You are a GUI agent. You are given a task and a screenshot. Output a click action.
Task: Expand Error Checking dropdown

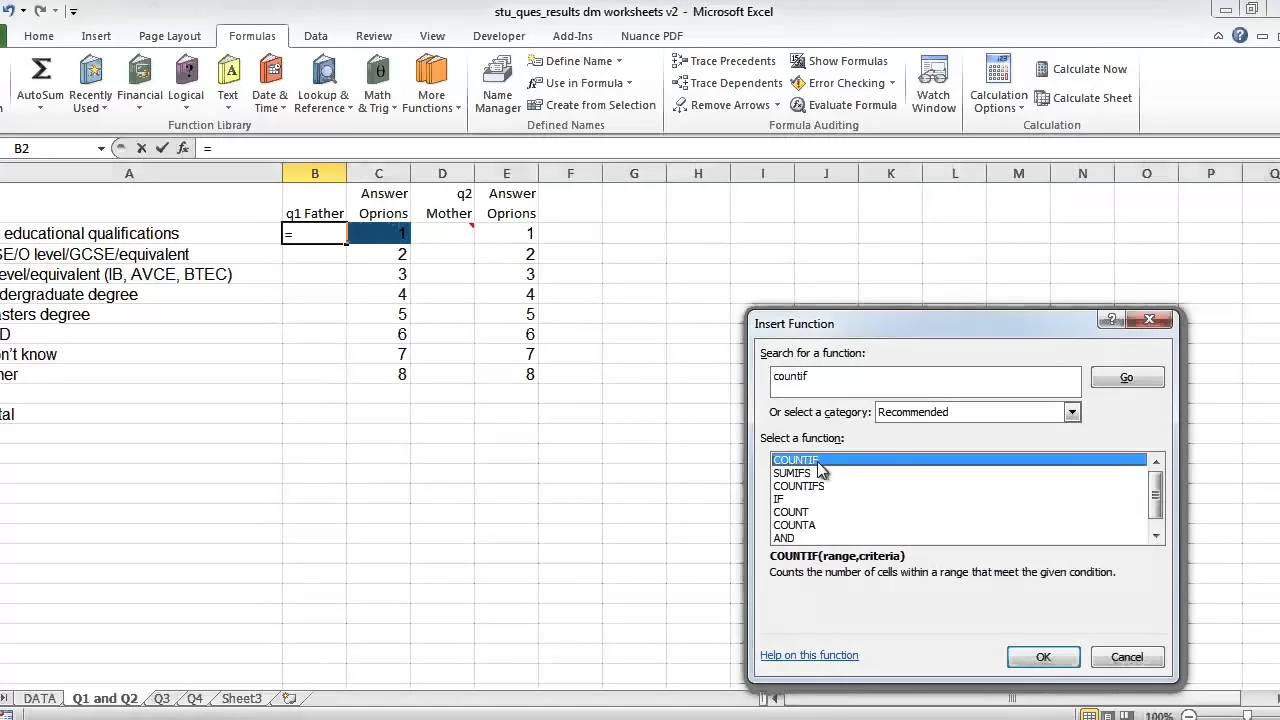pyautogui.click(x=892, y=83)
